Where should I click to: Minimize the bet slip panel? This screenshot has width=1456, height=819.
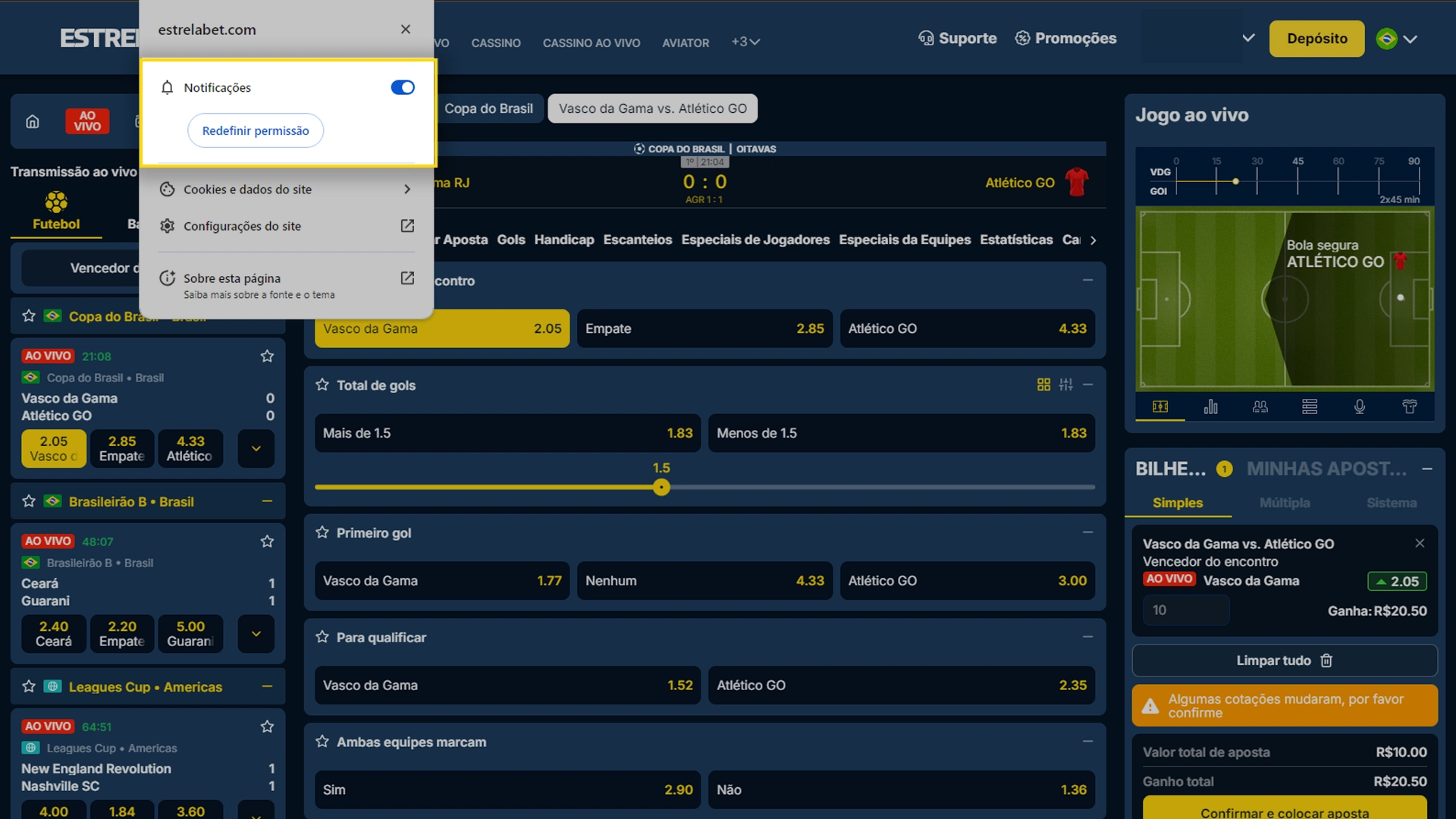click(1427, 469)
